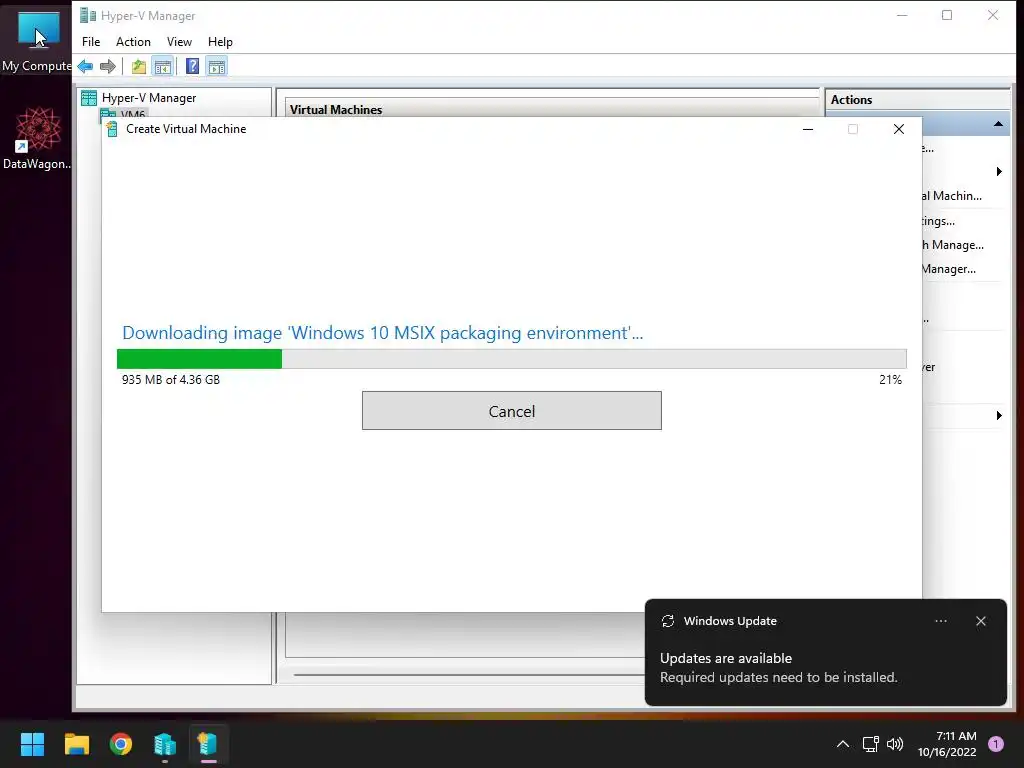Image resolution: width=1024 pixels, height=768 pixels.
Task: Open notification center badge icon
Action: click(x=996, y=744)
